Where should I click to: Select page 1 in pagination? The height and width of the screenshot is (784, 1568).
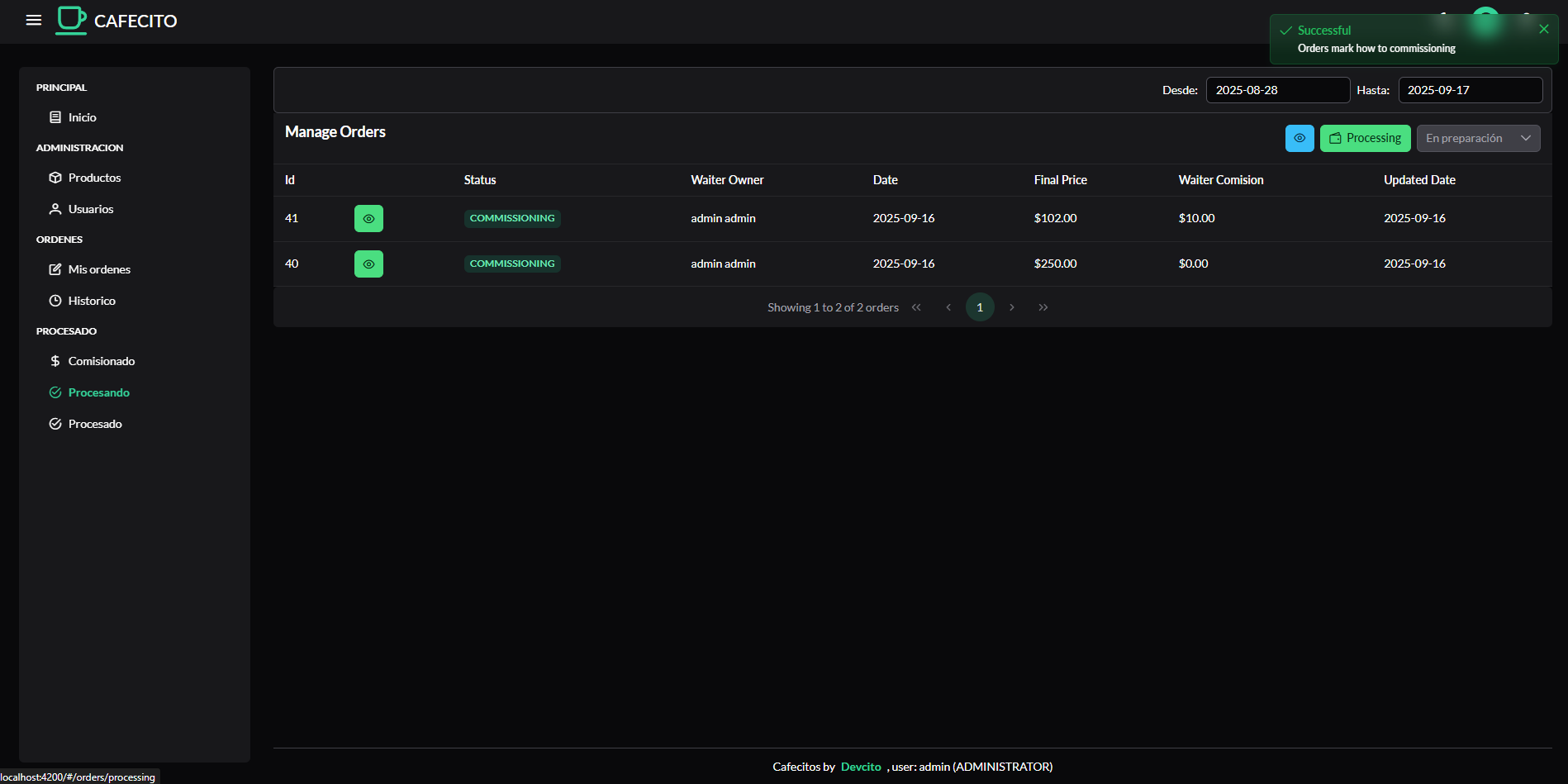click(x=980, y=307)
